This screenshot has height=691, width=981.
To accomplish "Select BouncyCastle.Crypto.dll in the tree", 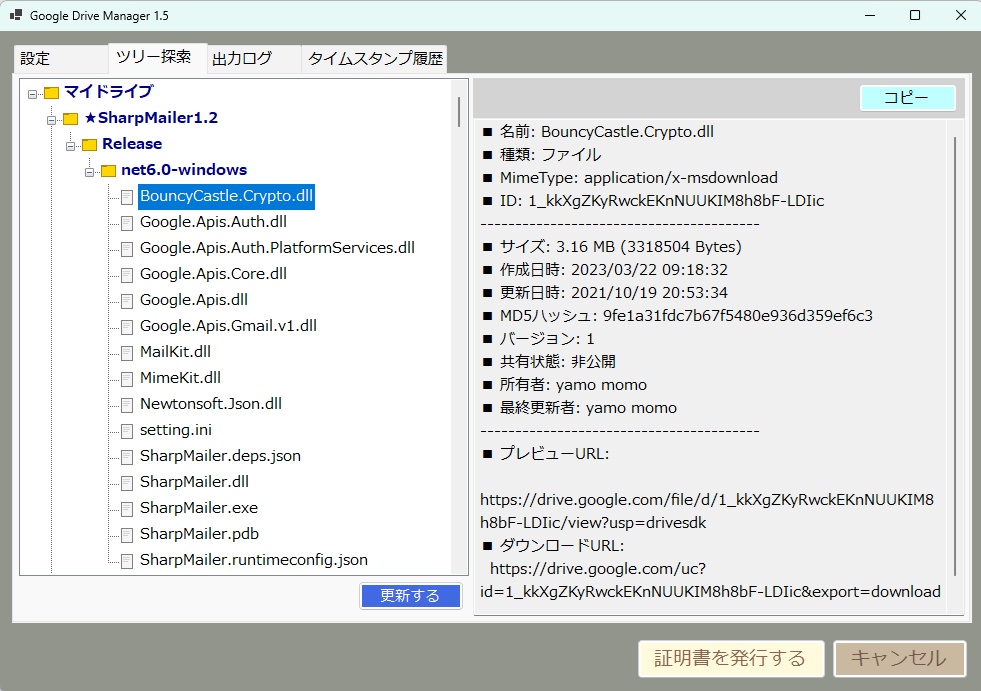I will click(226, 196).
